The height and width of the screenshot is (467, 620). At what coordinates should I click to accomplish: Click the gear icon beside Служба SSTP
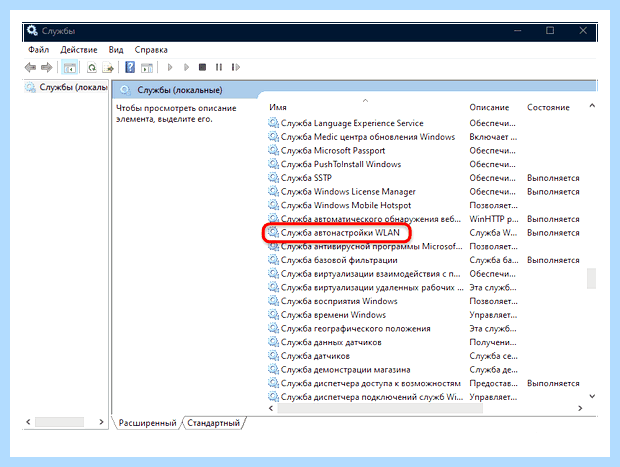pos(273,178)
